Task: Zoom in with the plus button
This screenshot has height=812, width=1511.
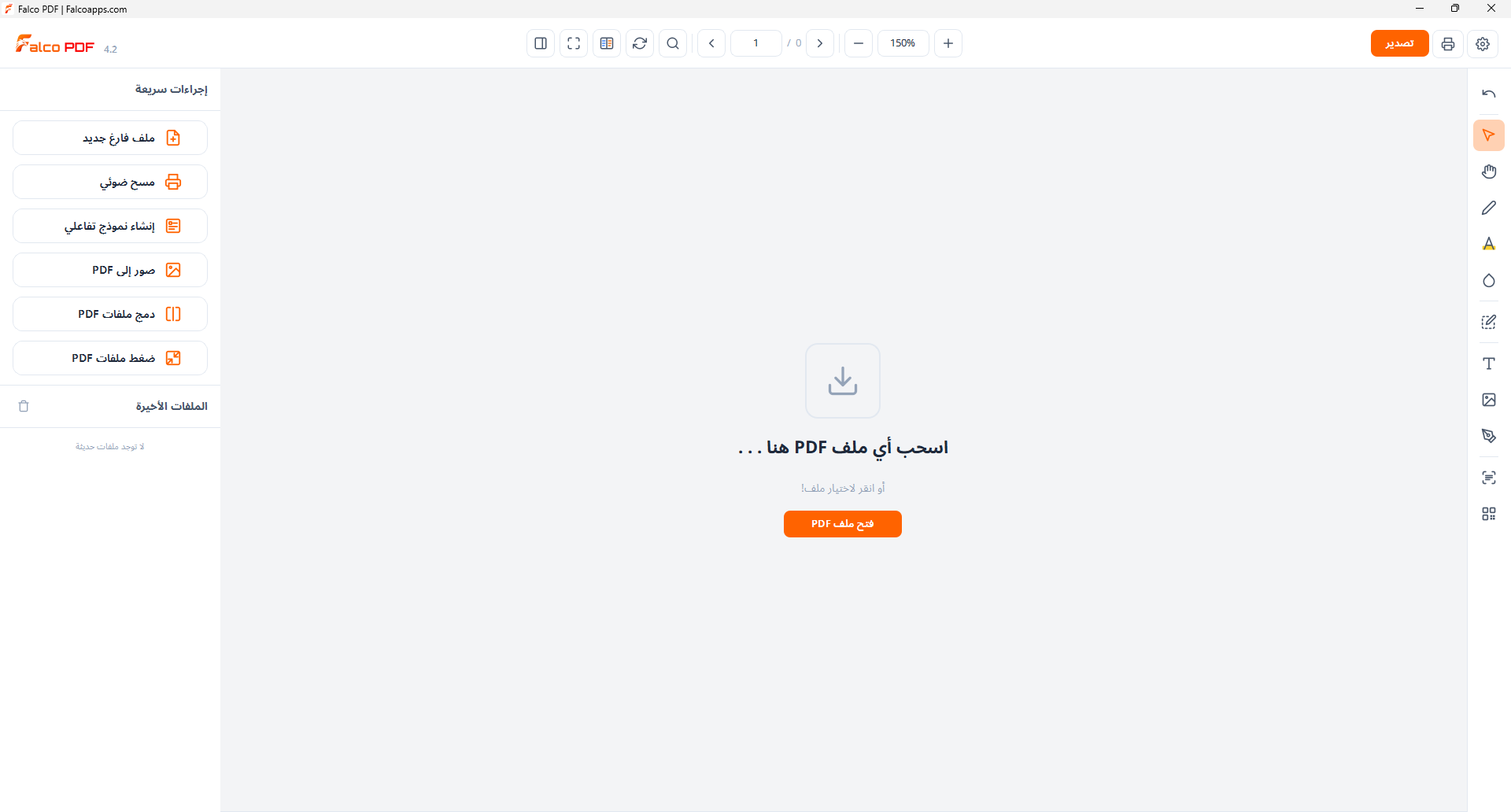Action: (x=948, y=43)
